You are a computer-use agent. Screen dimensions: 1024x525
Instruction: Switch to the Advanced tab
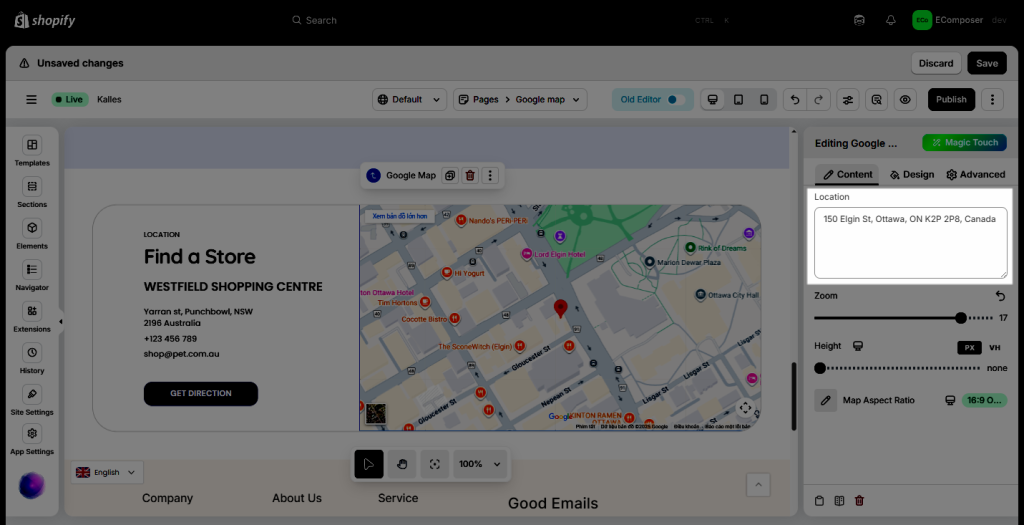[975, 174]
